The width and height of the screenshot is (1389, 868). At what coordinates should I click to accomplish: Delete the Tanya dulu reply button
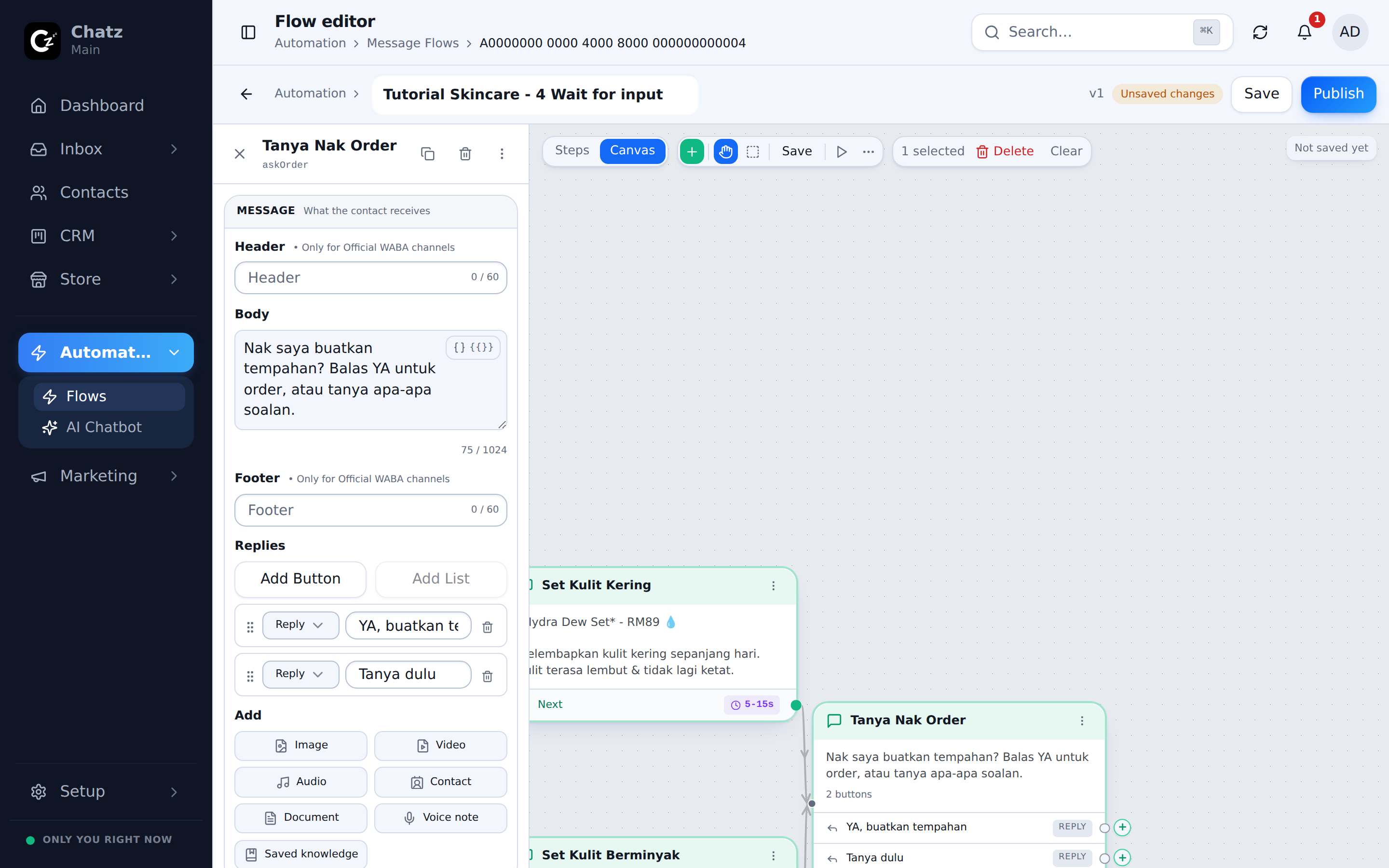487,676
